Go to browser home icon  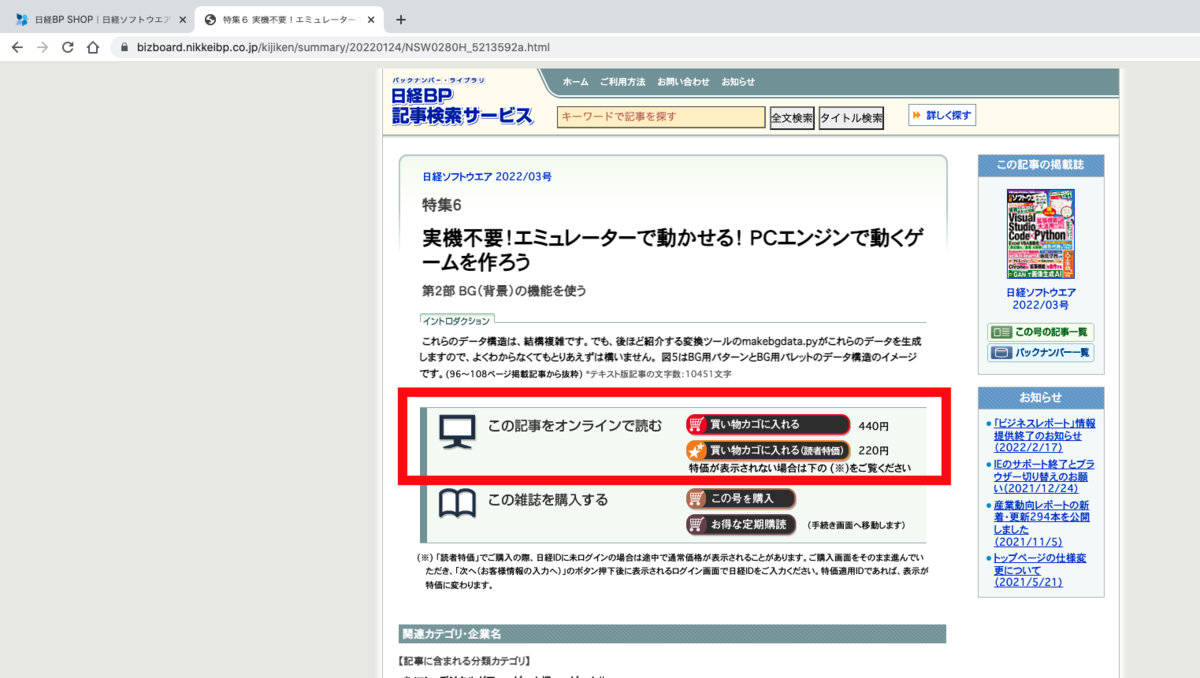pos(93,47)
